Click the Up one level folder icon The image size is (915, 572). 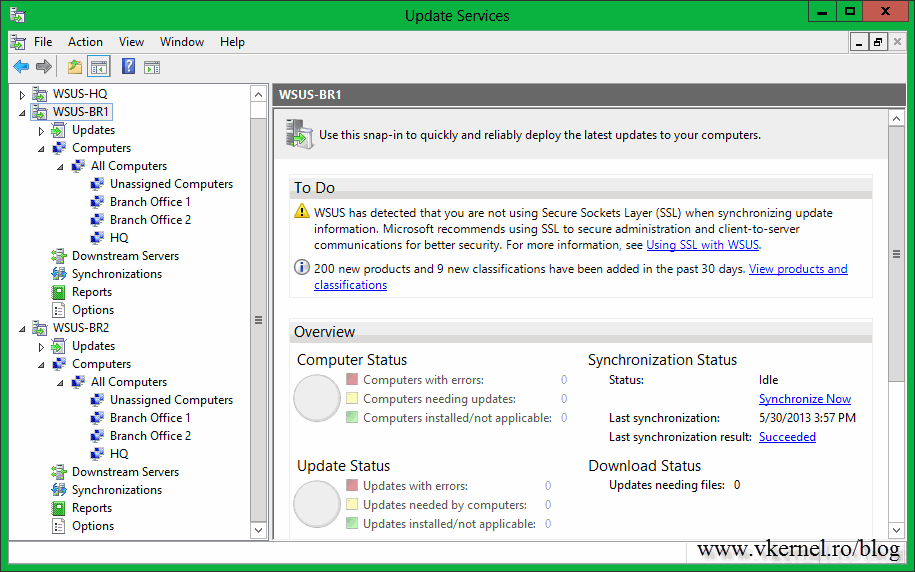pos(75,67)
